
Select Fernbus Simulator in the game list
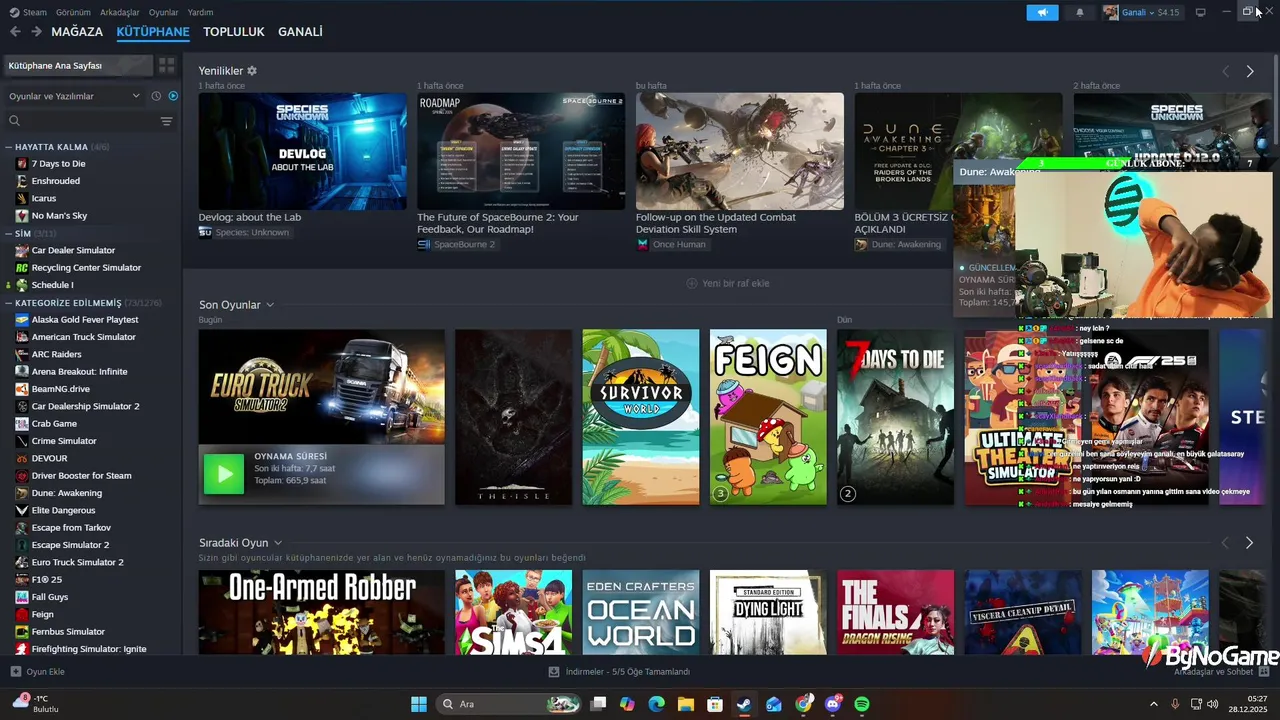[x=68, y=632]
